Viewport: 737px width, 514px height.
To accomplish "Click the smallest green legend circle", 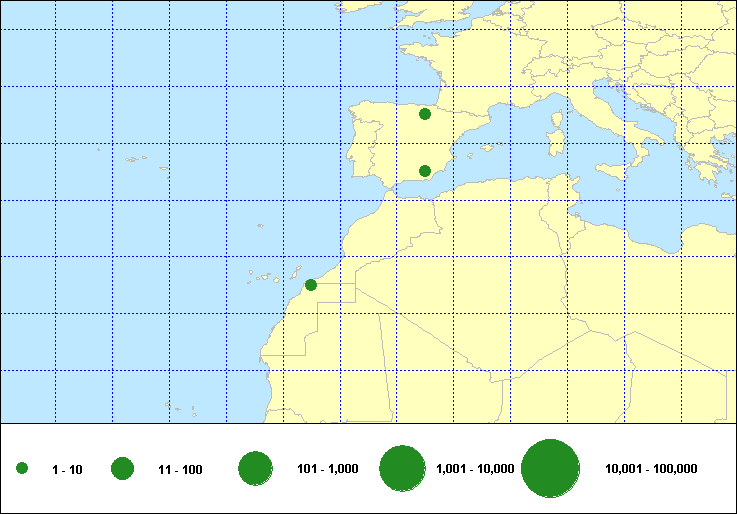I will 22,468.
